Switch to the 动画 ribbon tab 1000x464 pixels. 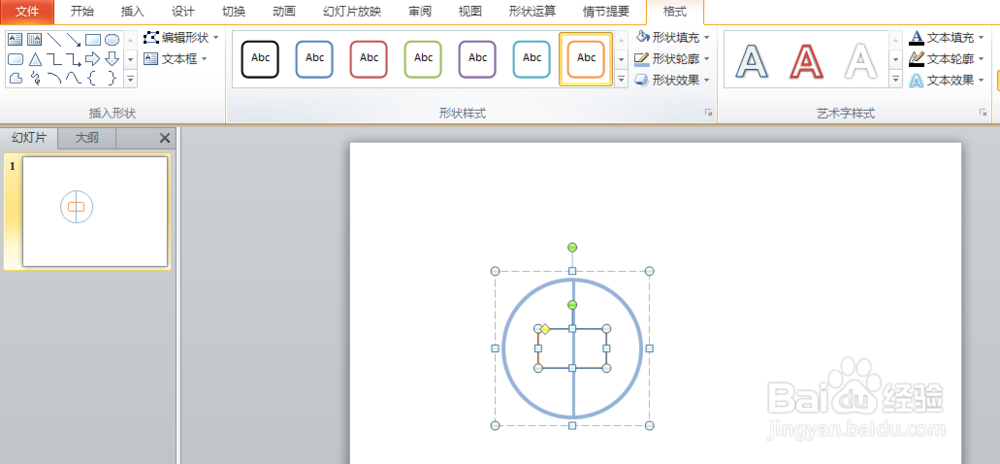(284, 11)
